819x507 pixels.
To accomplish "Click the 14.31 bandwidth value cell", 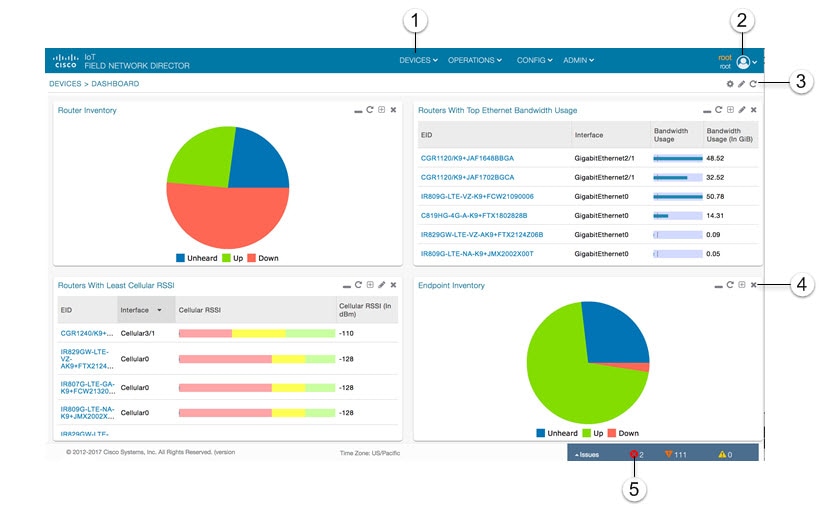I will [x=715, y=216].
